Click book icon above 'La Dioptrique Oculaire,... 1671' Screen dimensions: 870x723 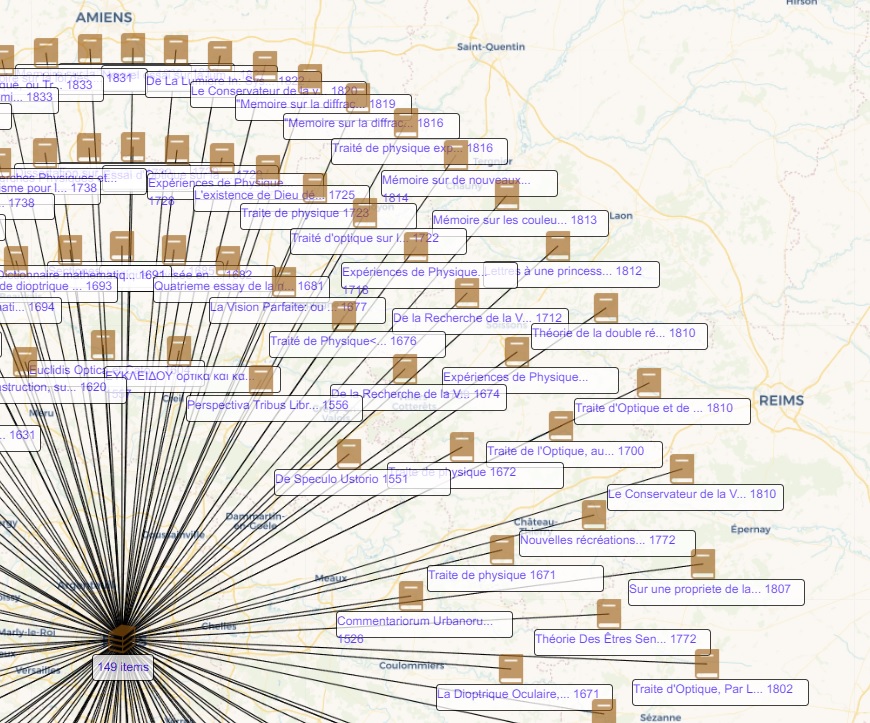point(511,669)
